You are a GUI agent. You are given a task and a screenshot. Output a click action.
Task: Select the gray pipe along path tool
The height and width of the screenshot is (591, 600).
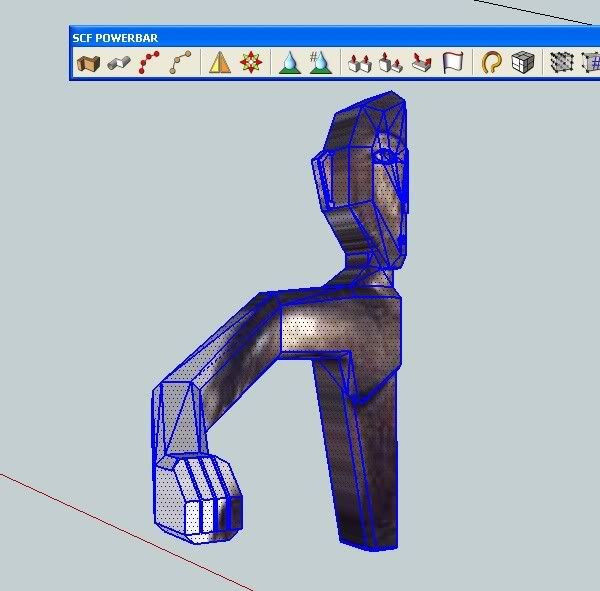coord(119,63)
